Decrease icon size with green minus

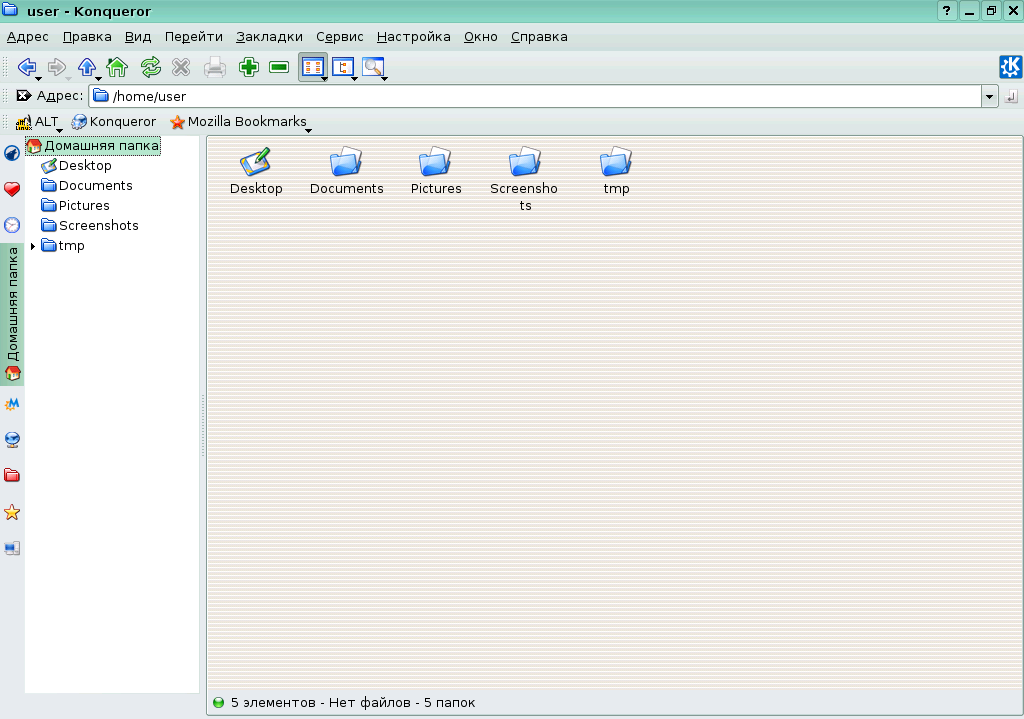[279, 67]
